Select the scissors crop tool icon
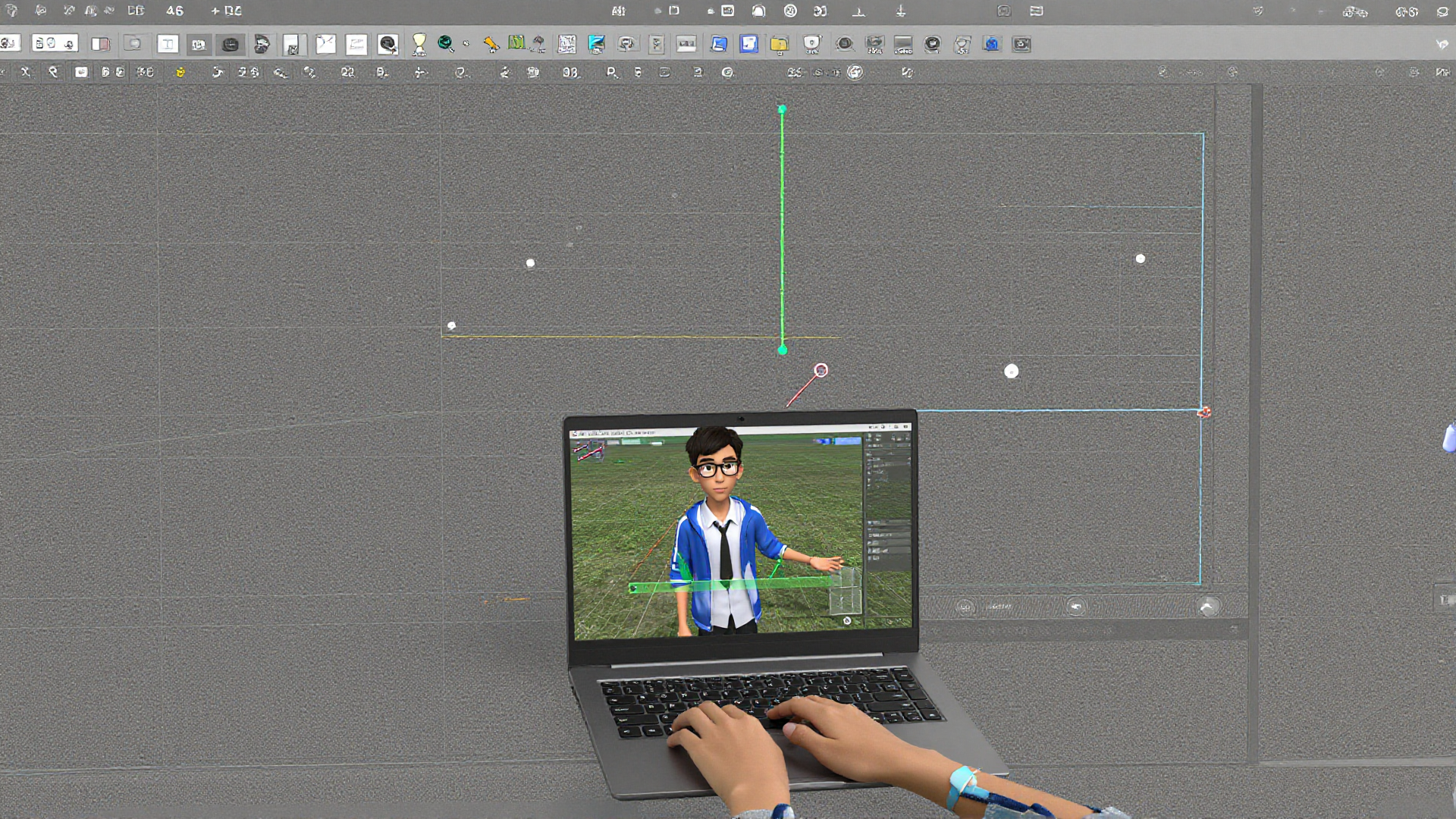This screenshot has height=819, width=1456. click(x=326, y=43)
